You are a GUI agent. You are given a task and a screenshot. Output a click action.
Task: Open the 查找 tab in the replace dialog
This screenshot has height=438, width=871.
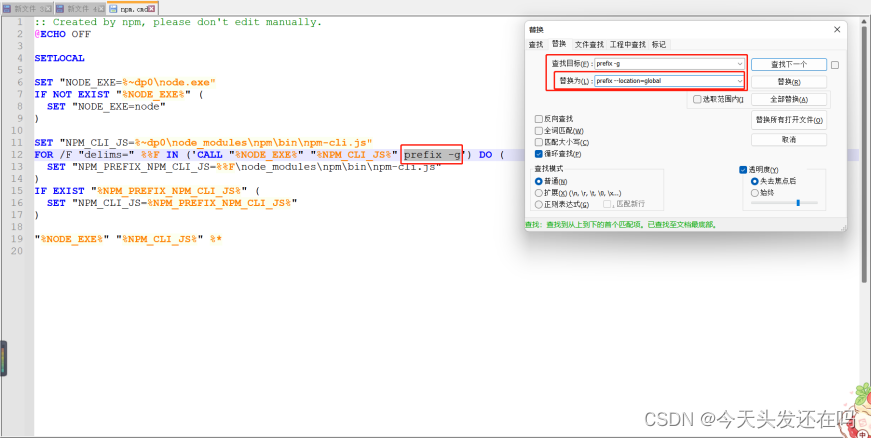535,44
